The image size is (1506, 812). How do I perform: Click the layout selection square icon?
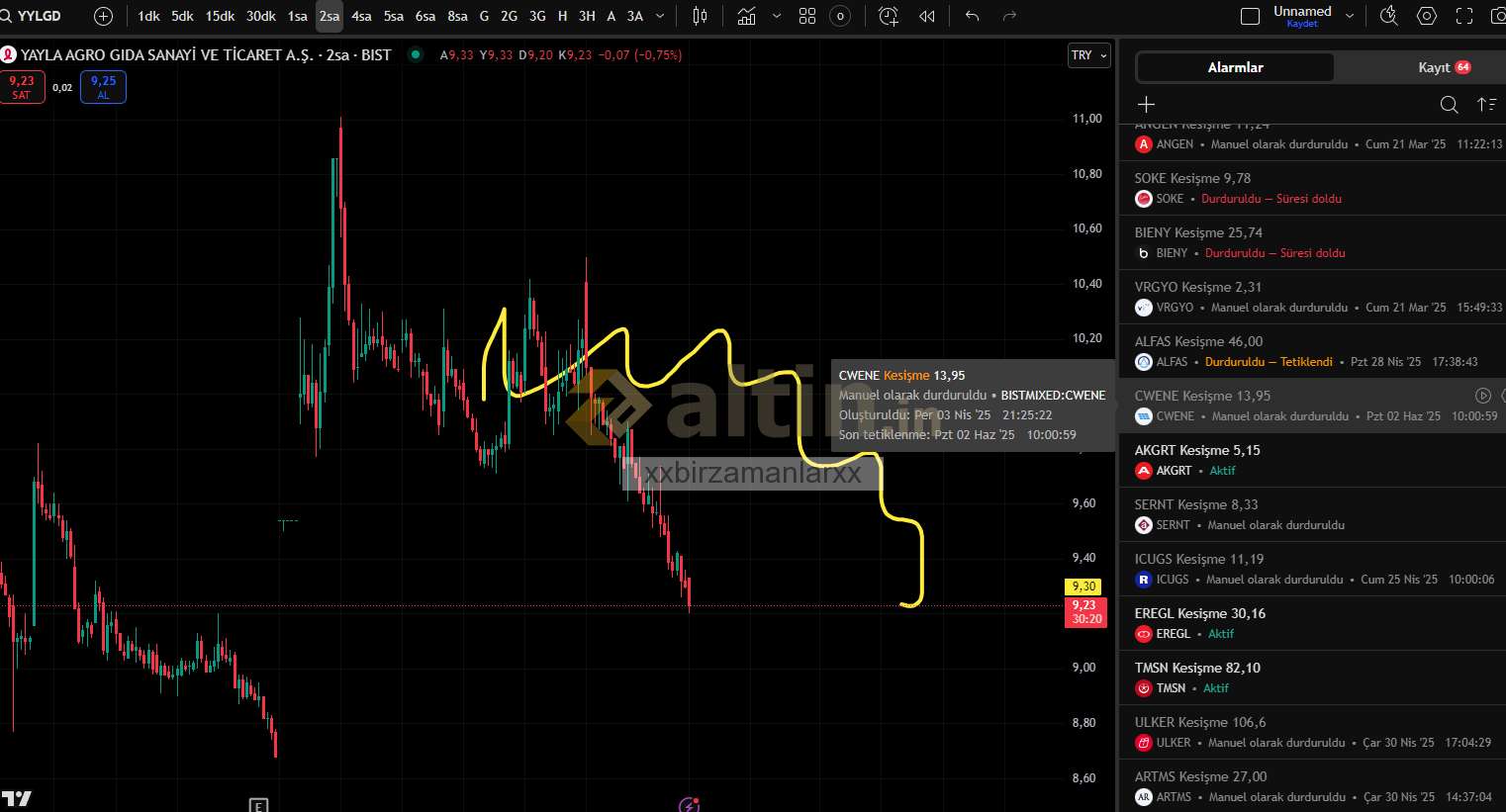(1250, 16)
